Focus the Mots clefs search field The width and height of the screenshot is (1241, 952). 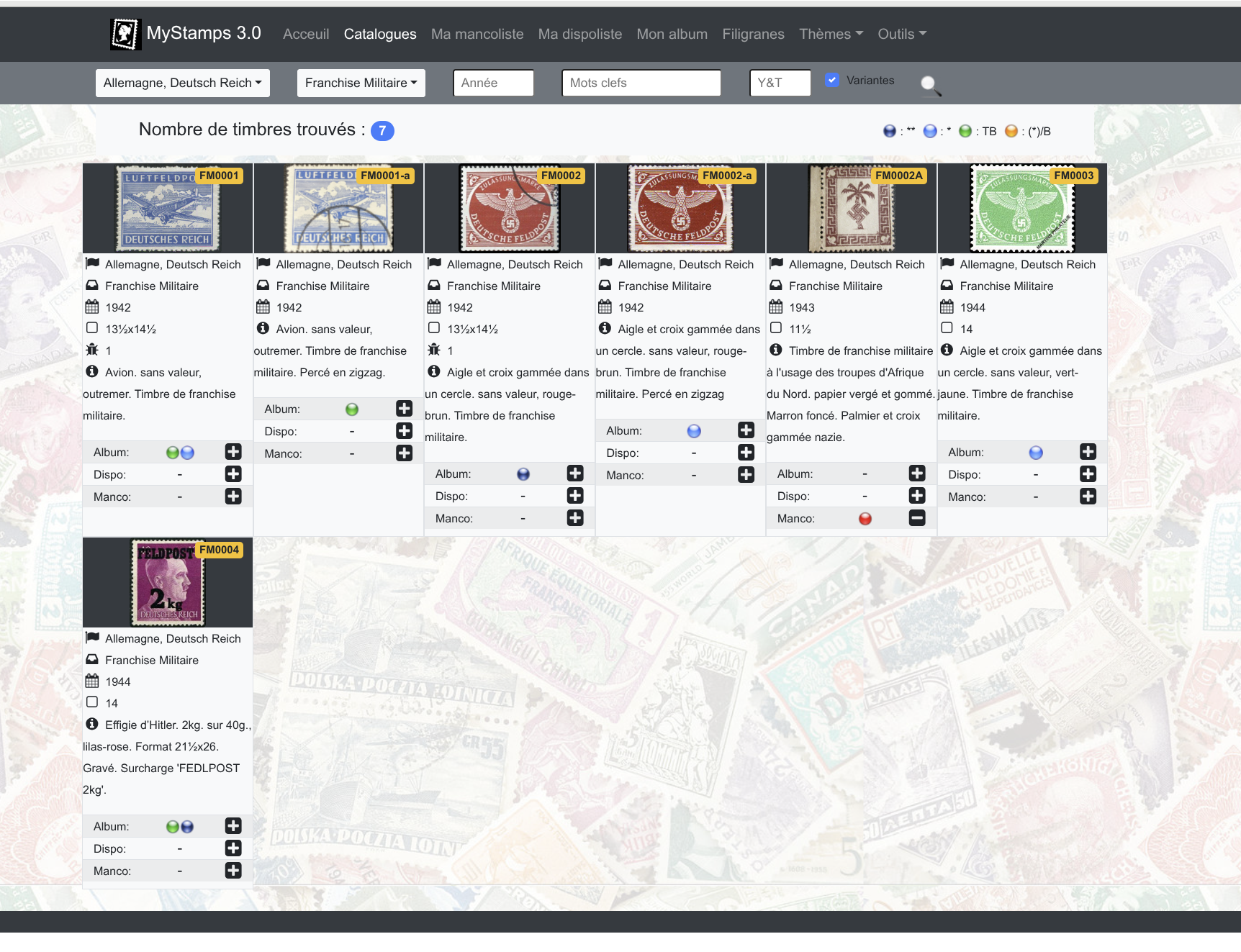pyautogui.click(x=641, y=83)
